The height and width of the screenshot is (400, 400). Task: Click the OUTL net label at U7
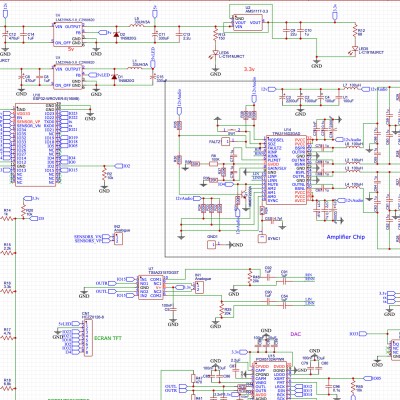(106, 291)
